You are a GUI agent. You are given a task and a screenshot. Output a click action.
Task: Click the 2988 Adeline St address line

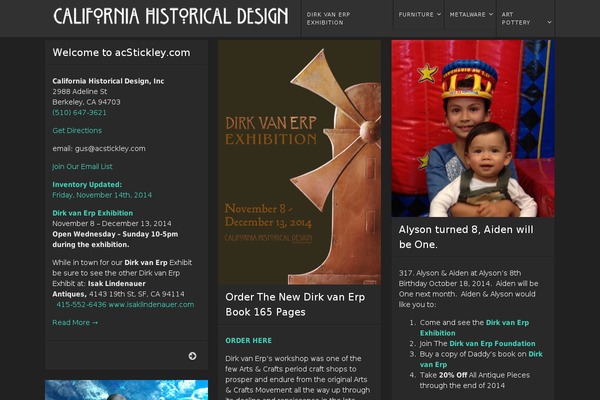click(x=80, y=91)
